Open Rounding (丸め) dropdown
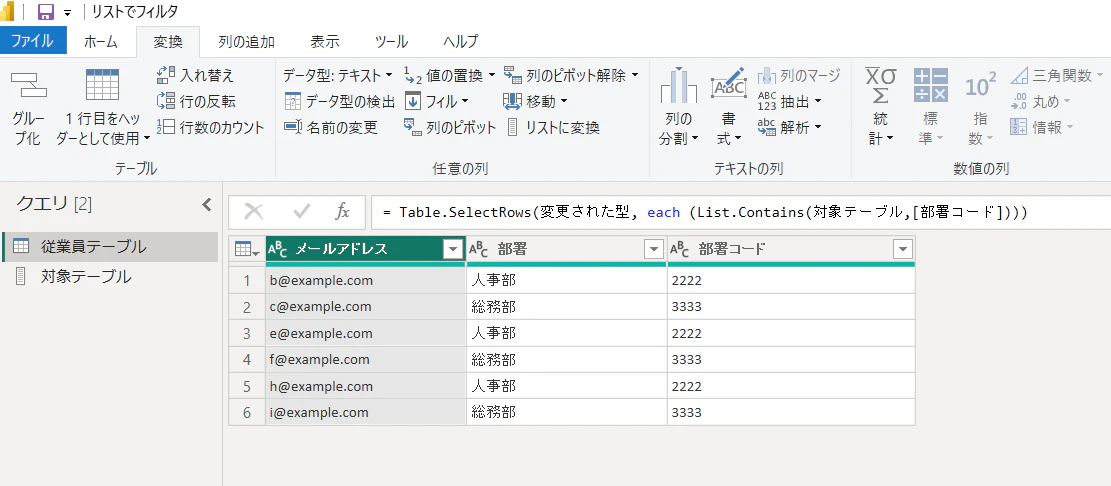 pos(1041,101)
